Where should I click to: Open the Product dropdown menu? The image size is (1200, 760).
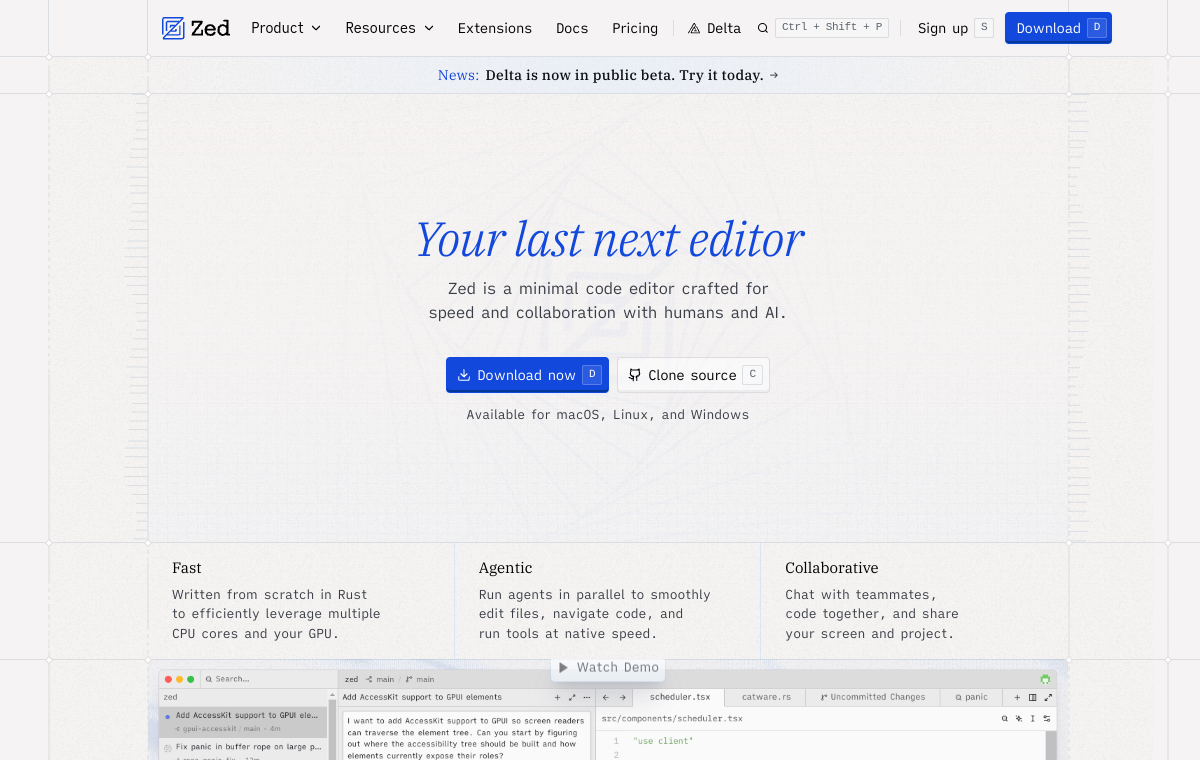point(286,28)
